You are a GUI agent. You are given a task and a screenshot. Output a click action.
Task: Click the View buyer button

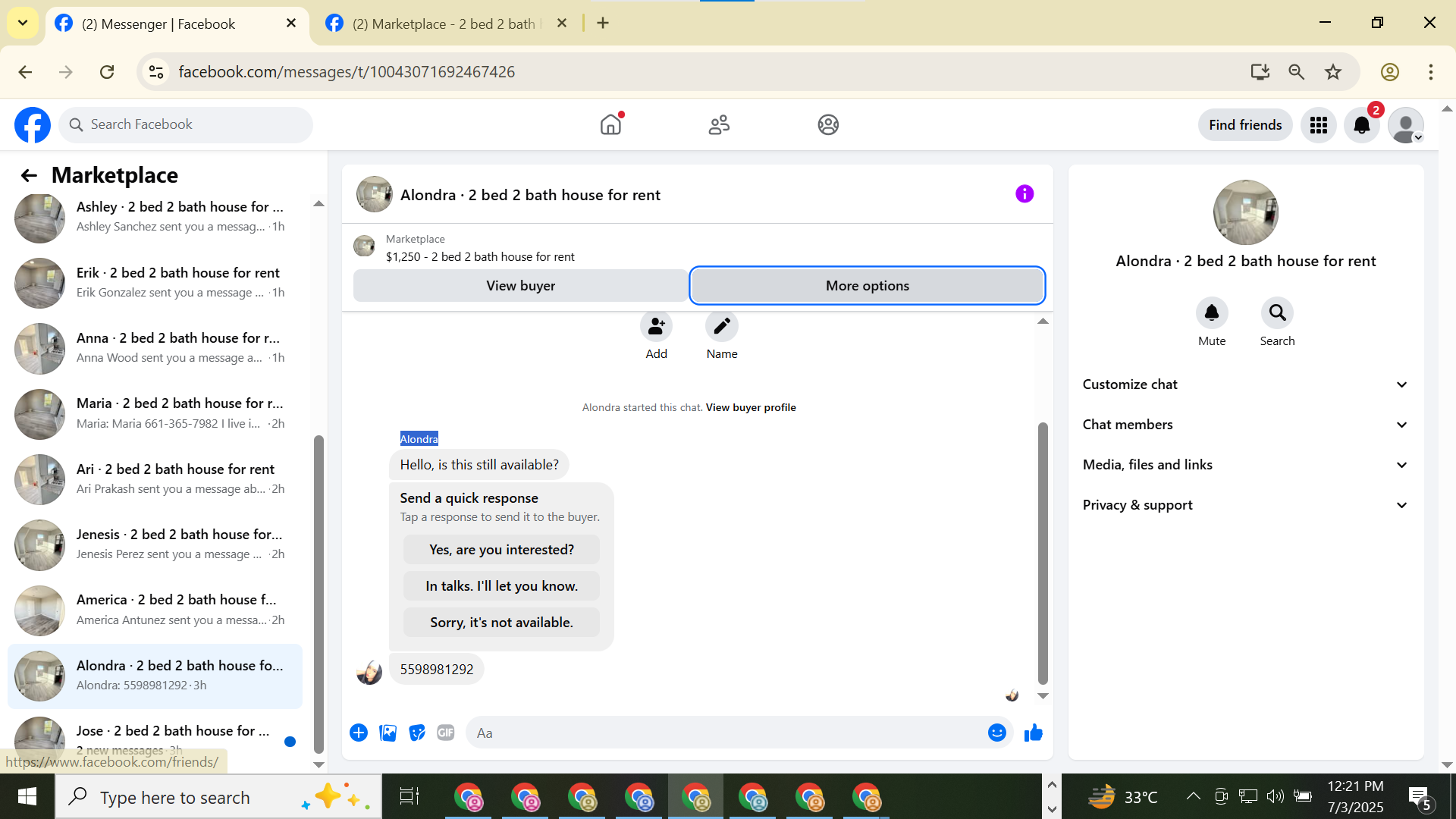pos(520,286)
